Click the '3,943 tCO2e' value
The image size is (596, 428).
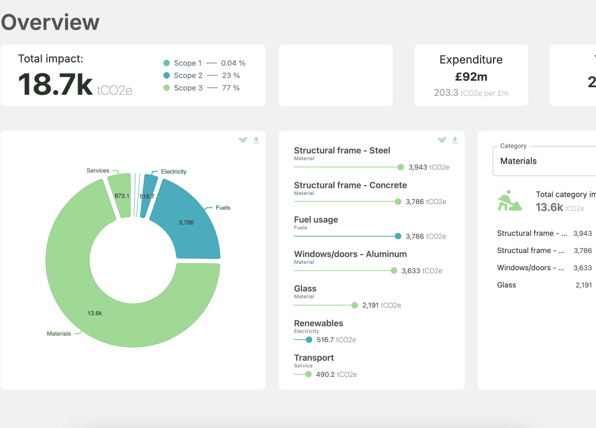point(429,167)
